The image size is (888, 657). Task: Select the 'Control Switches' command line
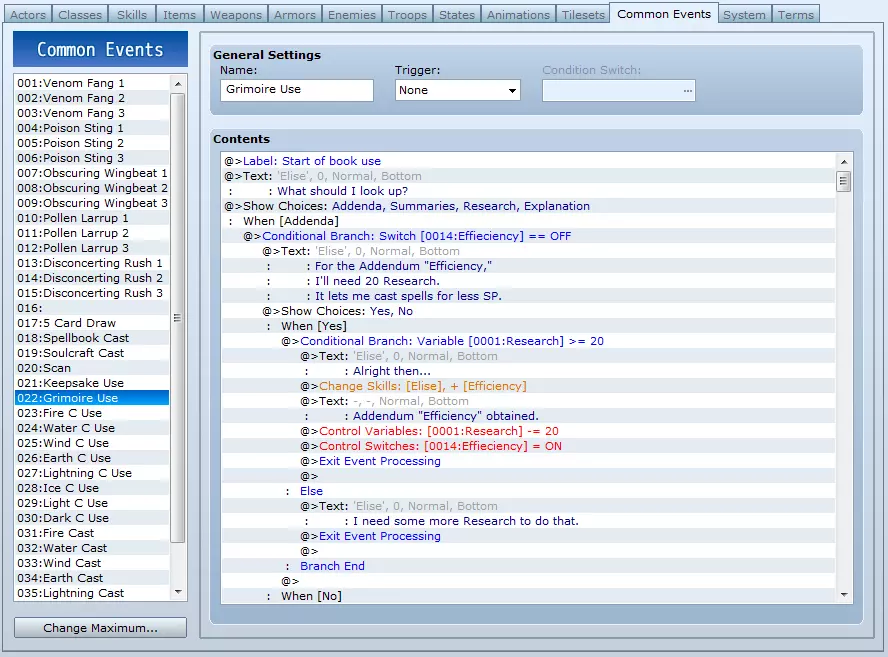(440, 446)
